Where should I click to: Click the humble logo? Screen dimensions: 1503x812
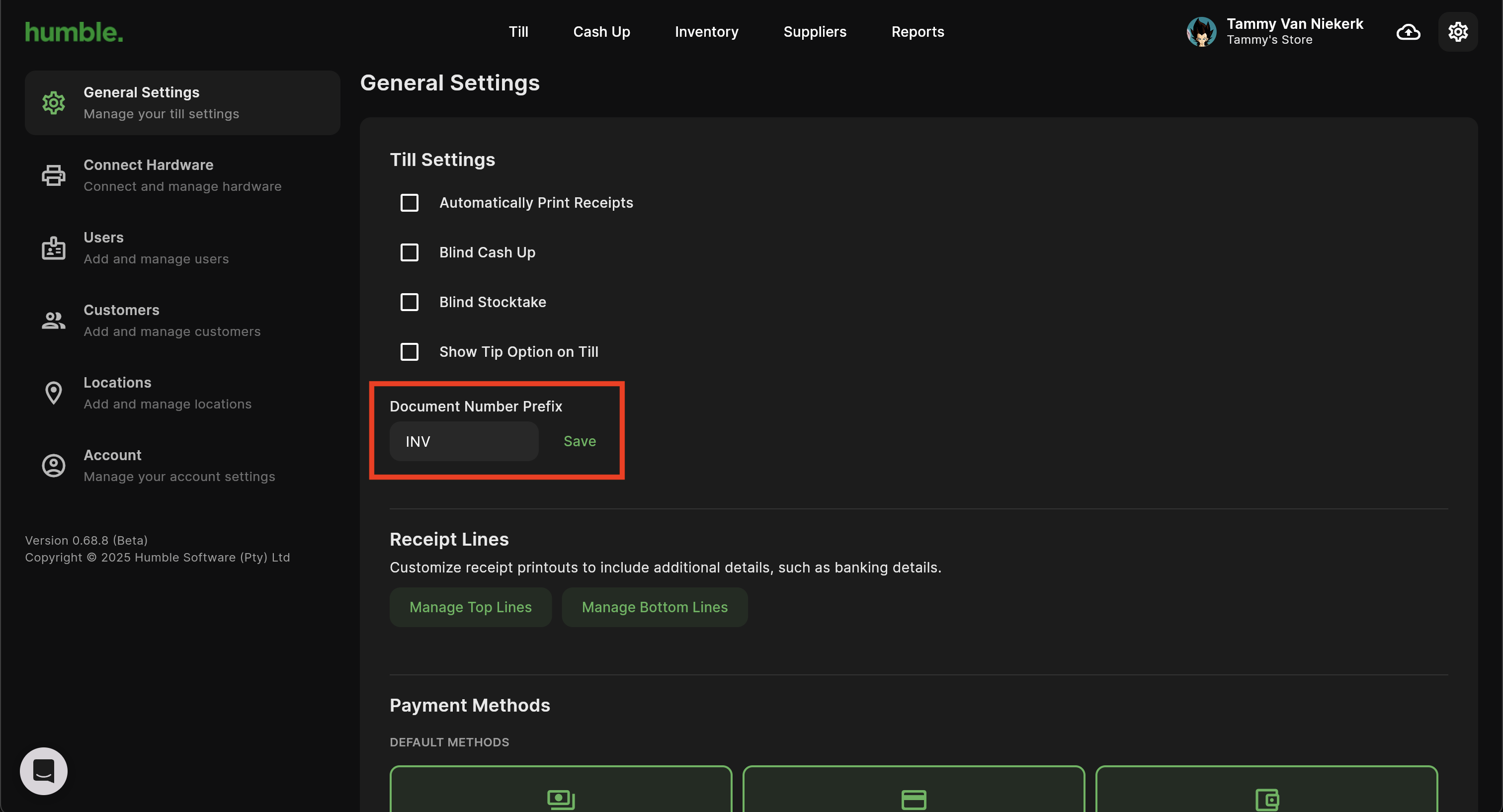click(74, 32)
